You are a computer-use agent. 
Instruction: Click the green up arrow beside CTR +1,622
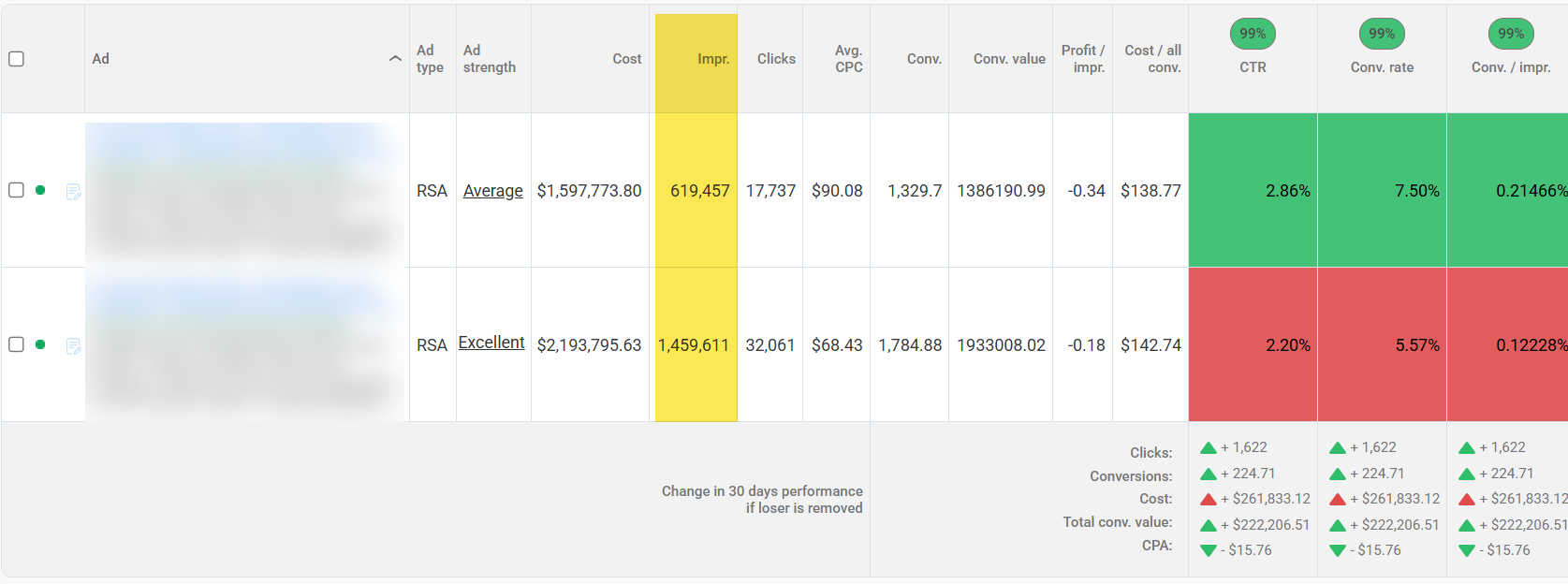tap(1209, 448)
